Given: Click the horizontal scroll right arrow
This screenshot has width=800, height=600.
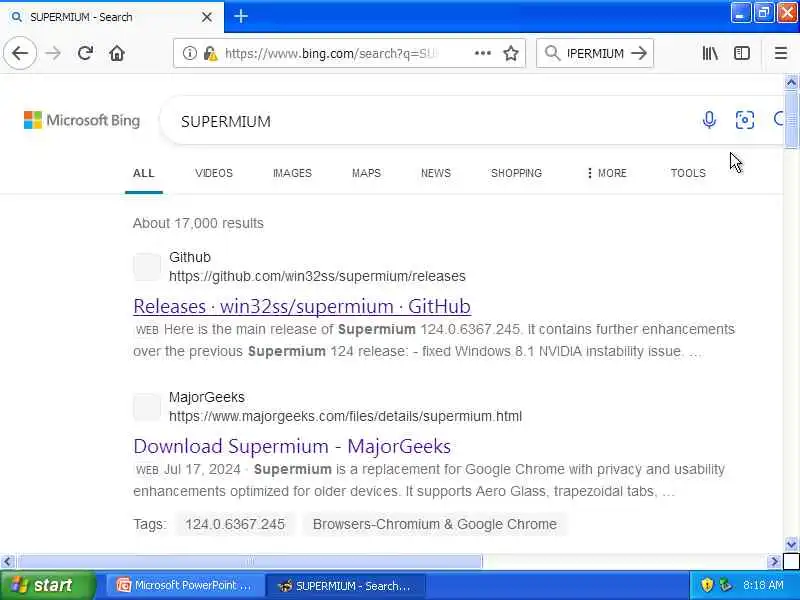Looking at the screenshot, I should [x=774, y=562].
